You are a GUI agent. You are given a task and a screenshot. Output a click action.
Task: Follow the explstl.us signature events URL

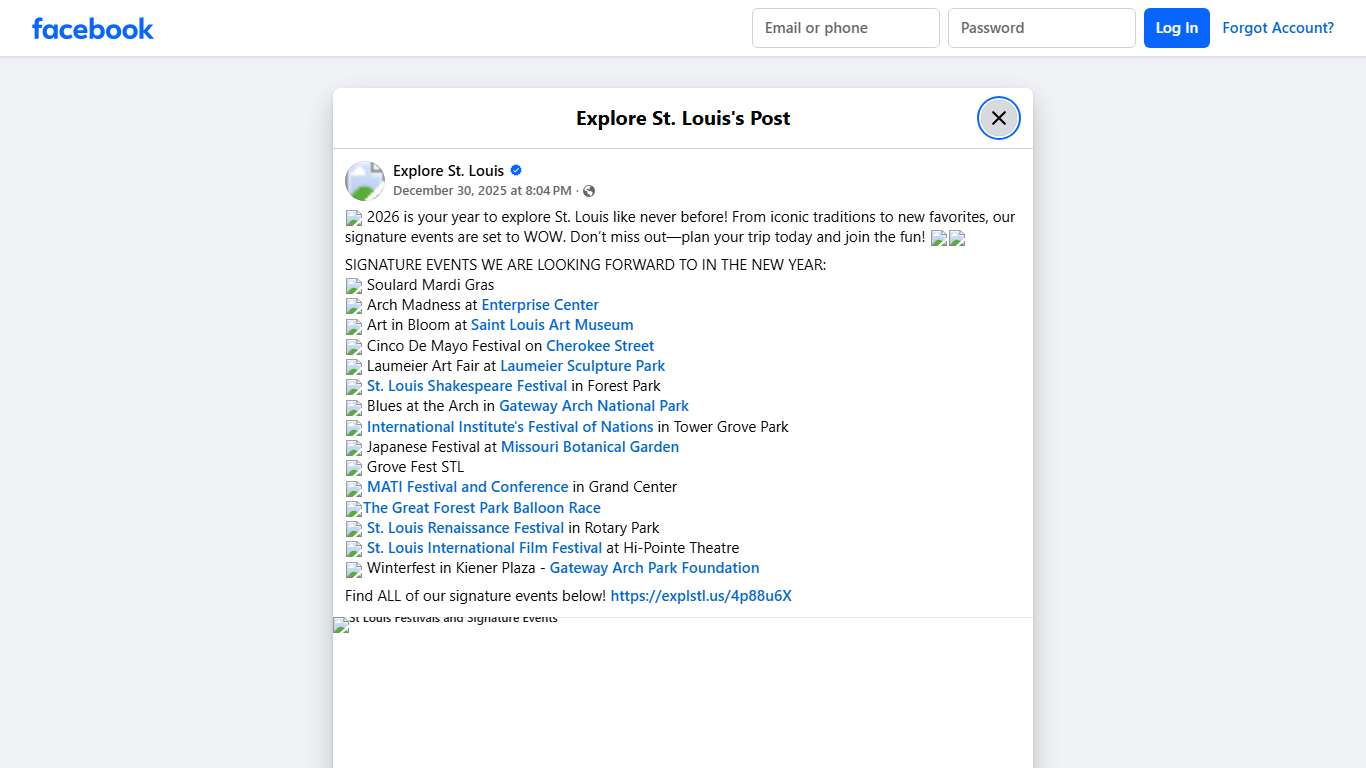701,596
